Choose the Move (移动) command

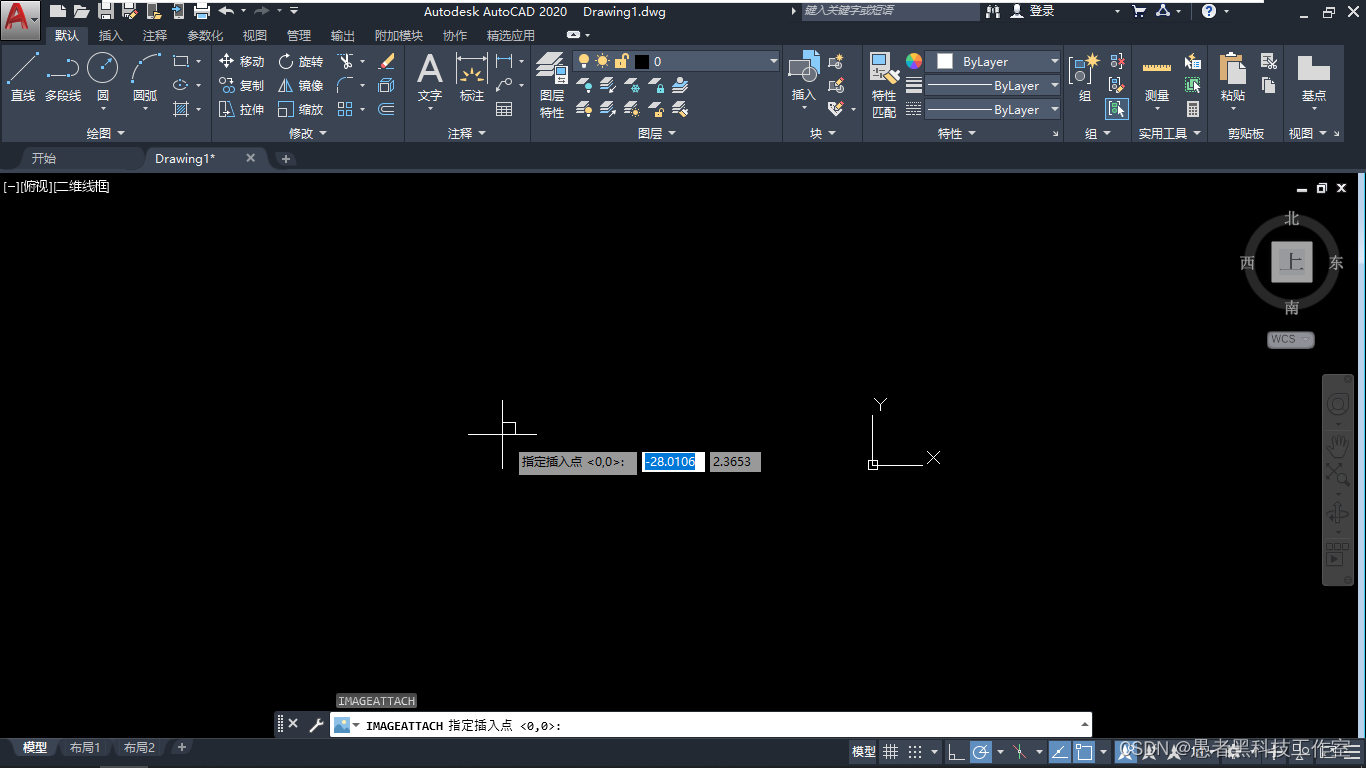(x=241, y=61)
